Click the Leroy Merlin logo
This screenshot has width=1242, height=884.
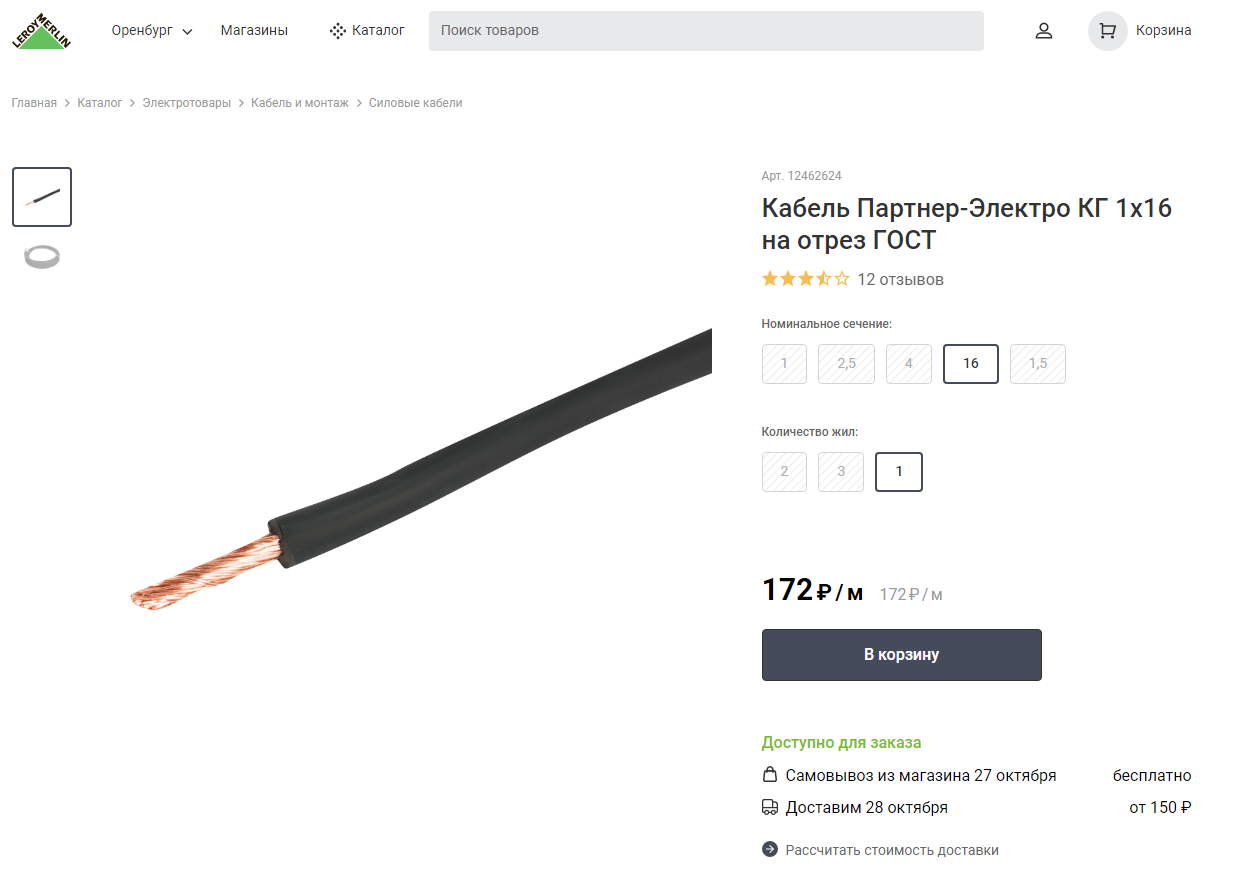click(x=41, y=32)
